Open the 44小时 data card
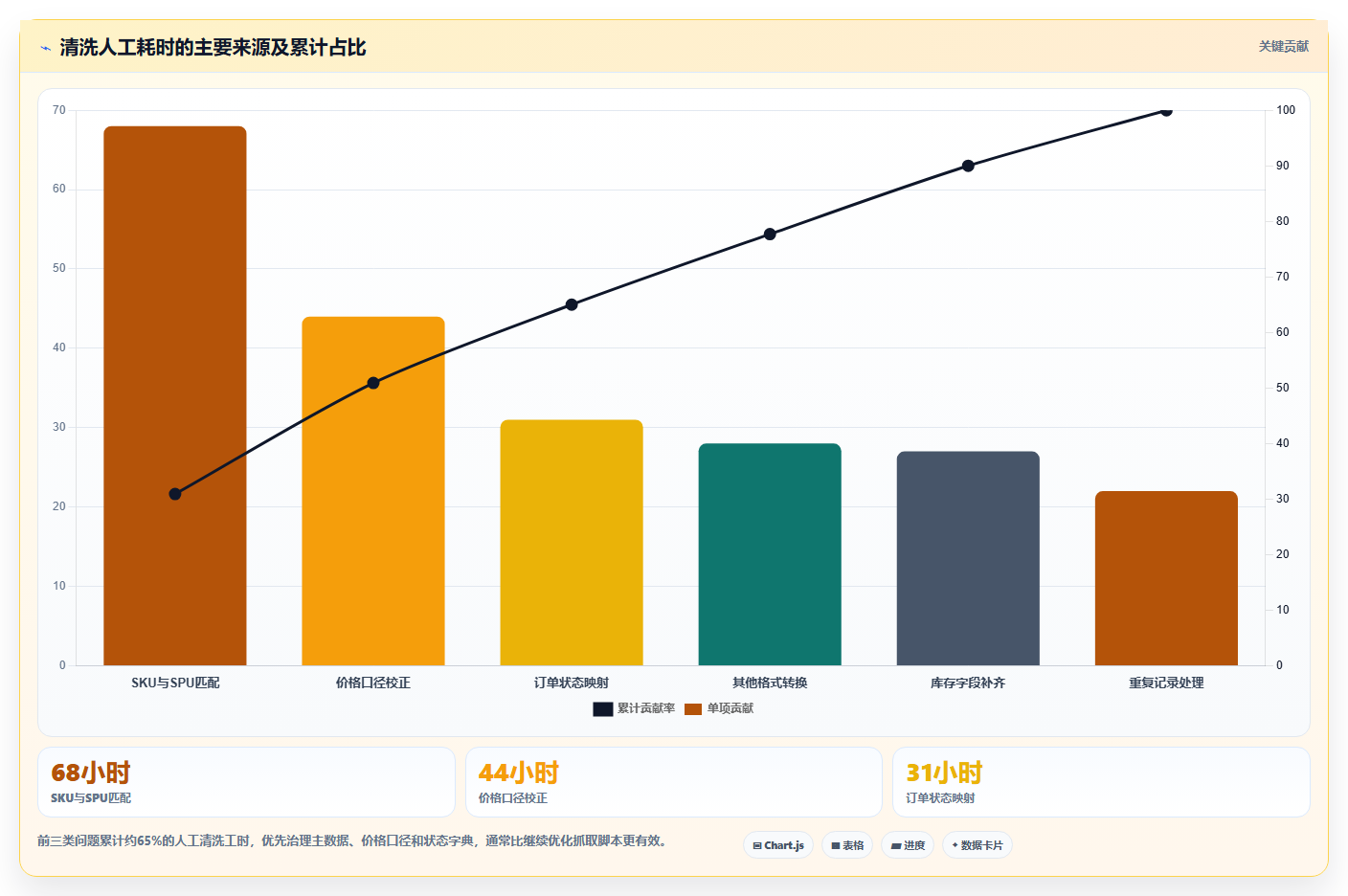 point(674,782)
